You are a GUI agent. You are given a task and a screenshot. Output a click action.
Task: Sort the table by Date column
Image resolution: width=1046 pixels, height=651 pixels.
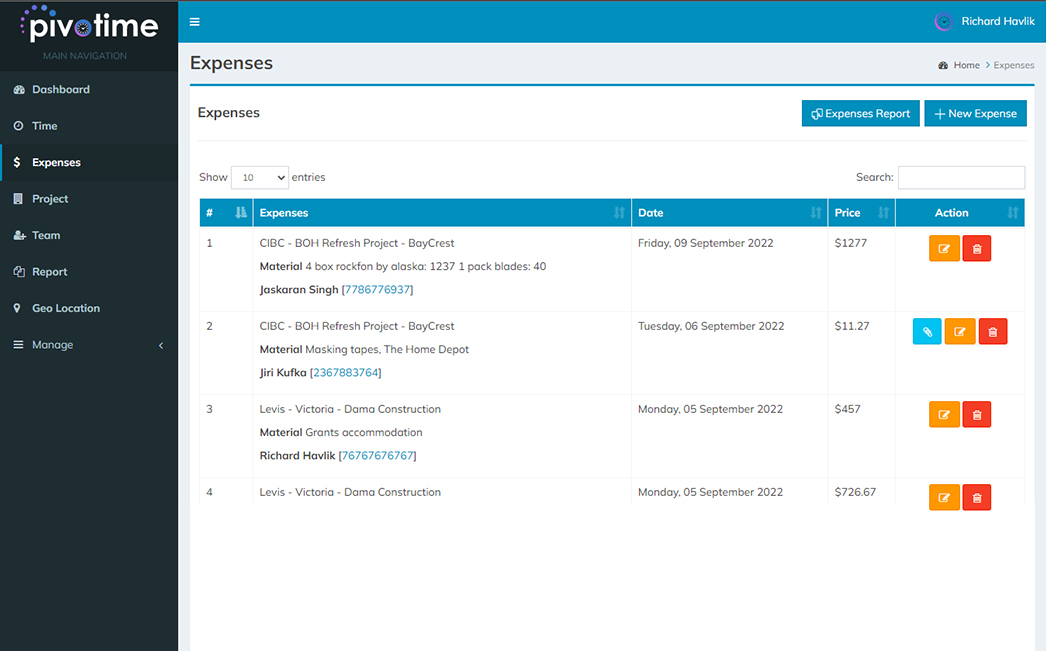729,213
